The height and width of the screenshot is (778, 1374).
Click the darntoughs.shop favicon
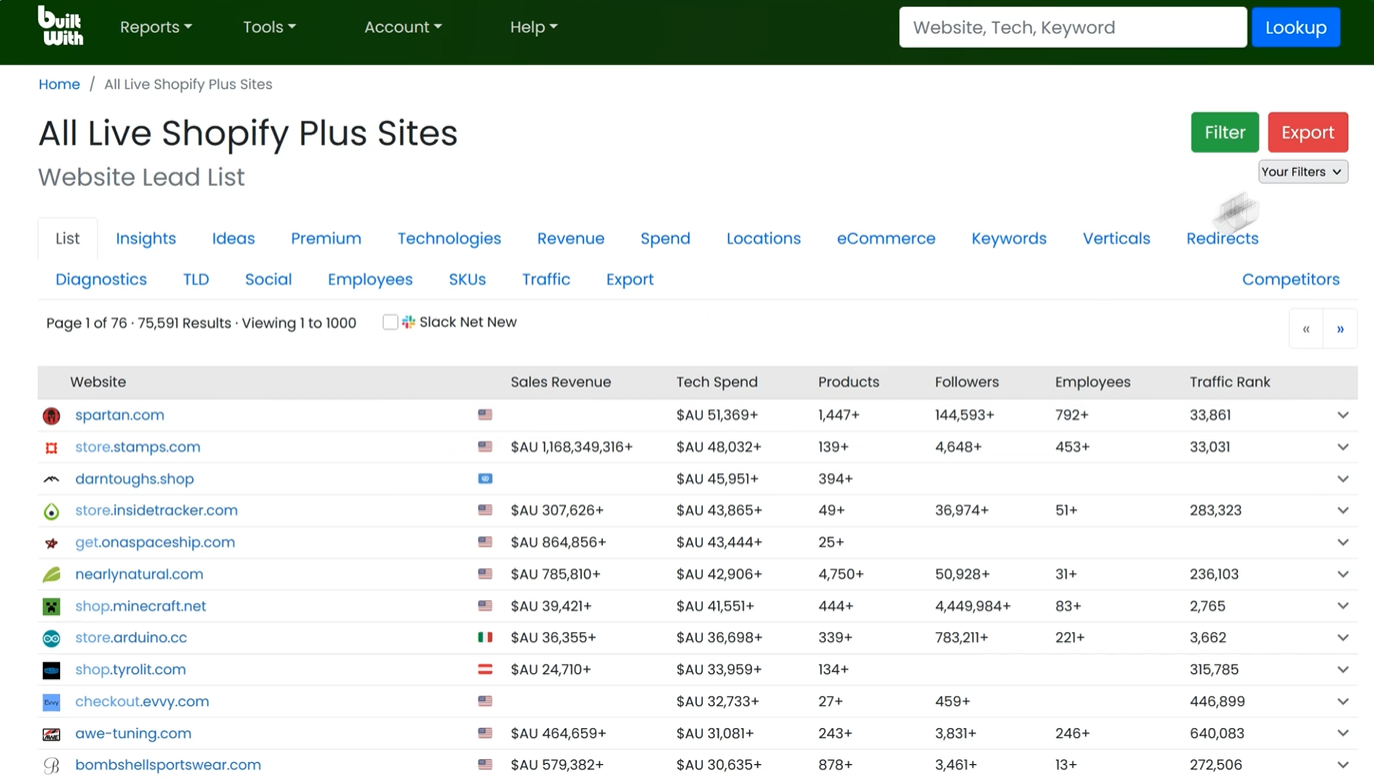pos(51,479)
